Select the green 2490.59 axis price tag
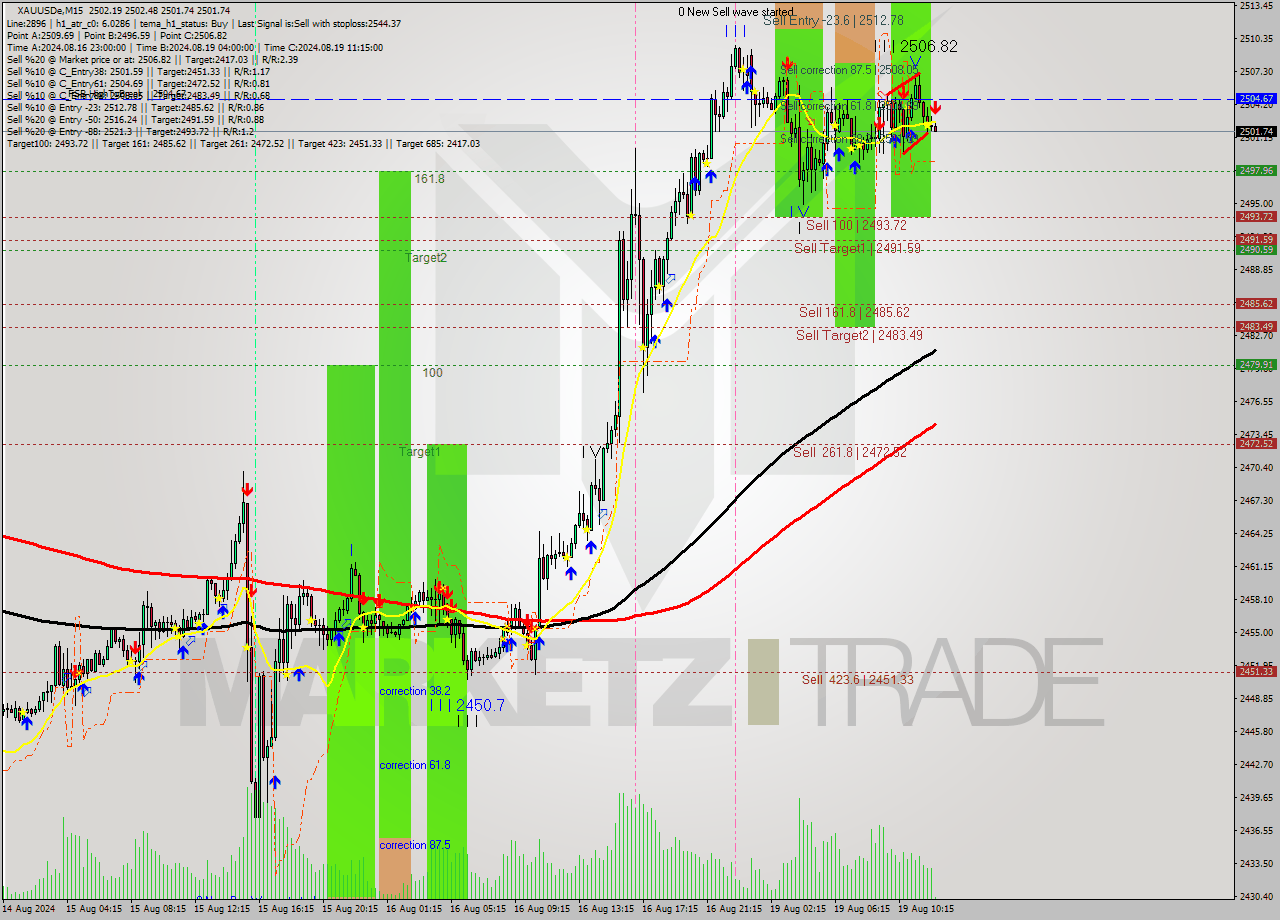The width and height of the screenshot is (1280, 920). (x=1256, y=250)
